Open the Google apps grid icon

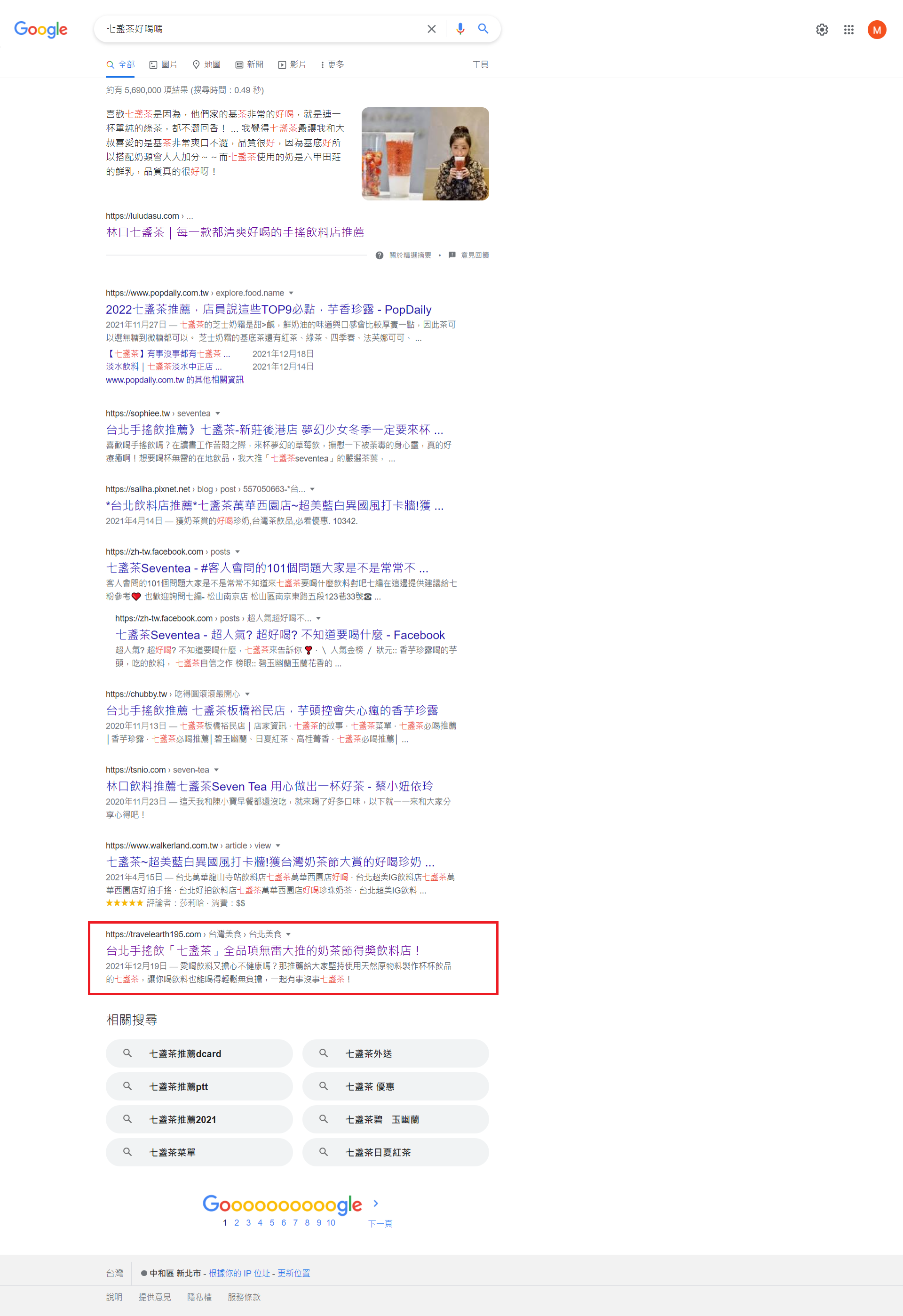click(x=848, y=30)
